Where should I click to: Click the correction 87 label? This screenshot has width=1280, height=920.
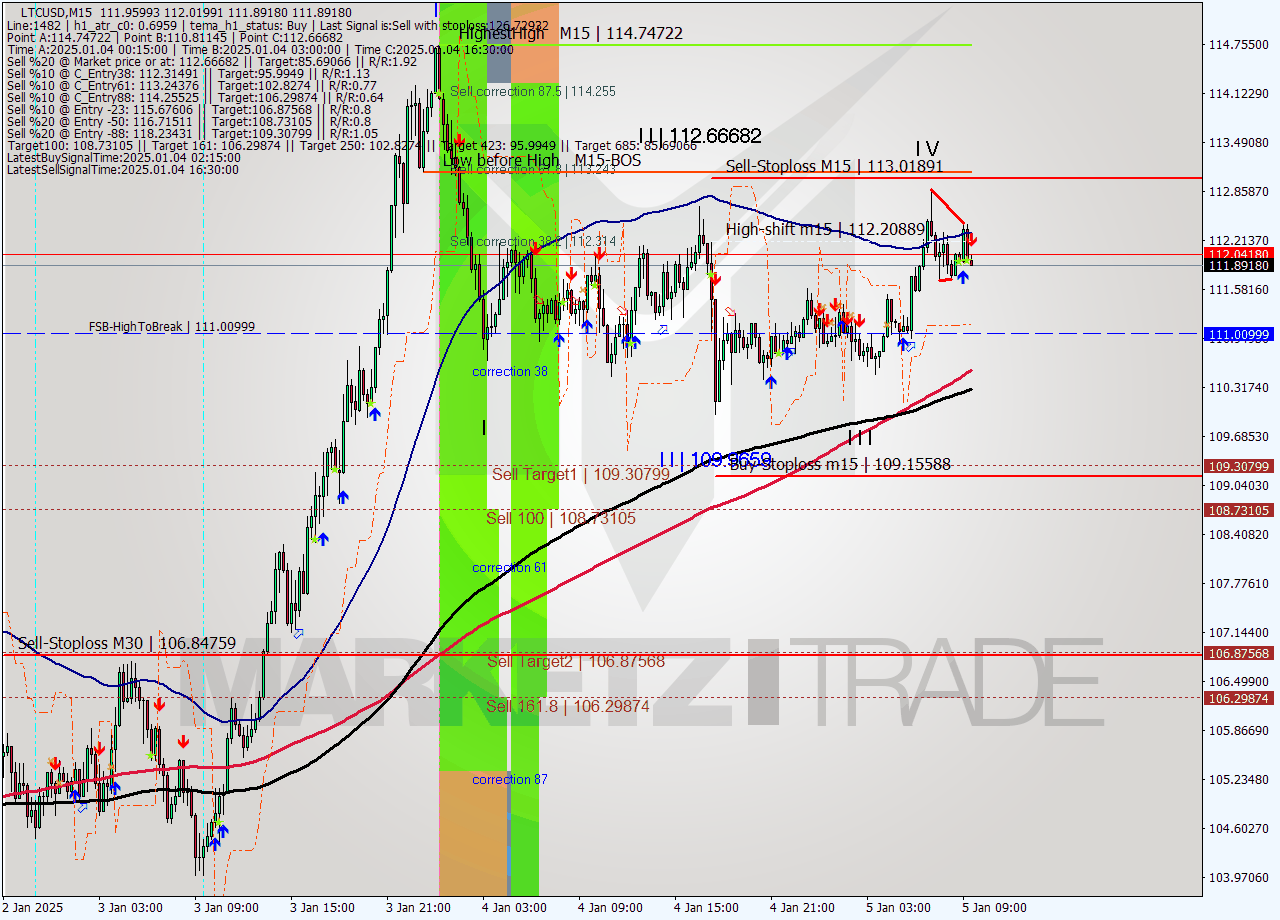coord(510,779)
